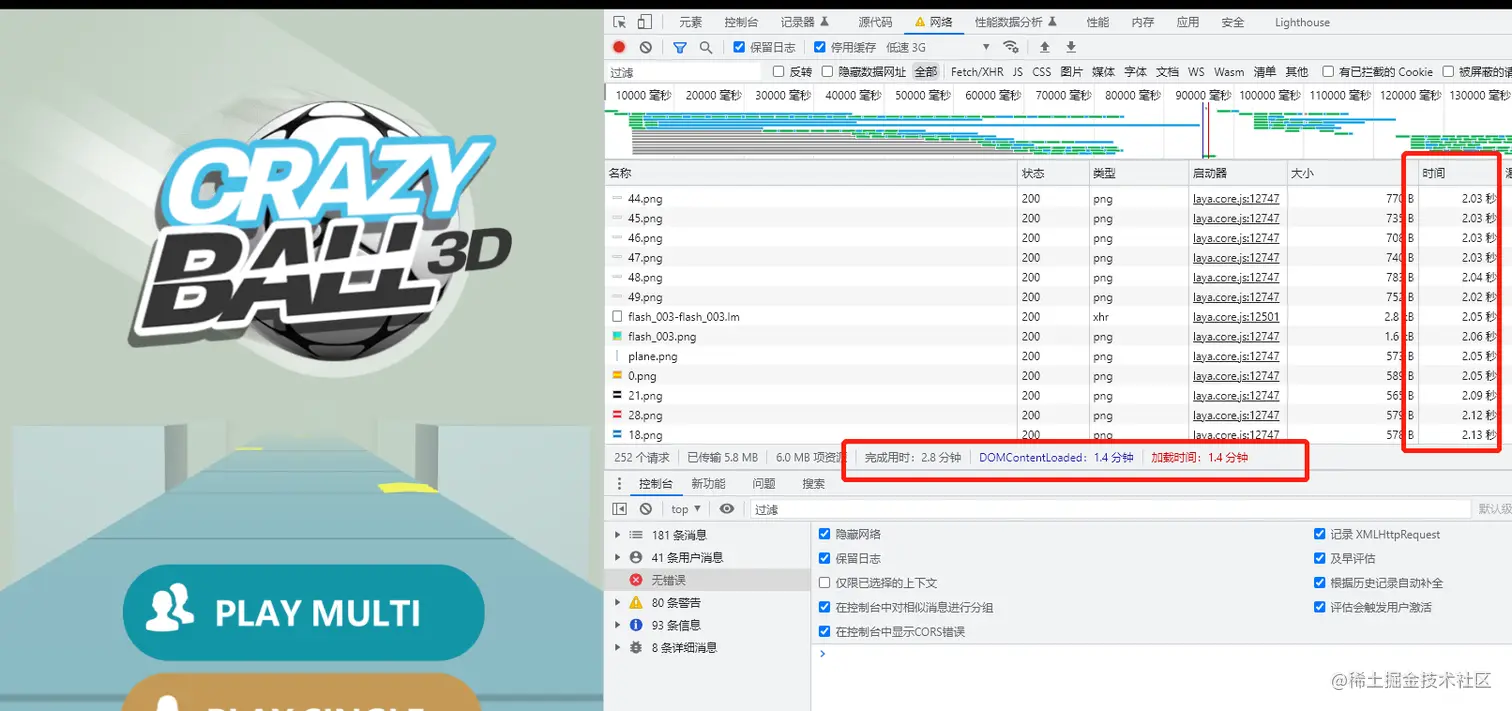Toggle 根据历史记录自动补全 checkbox
The height and width of the screenshot is (711, 1512).
tap(1320, 583)
